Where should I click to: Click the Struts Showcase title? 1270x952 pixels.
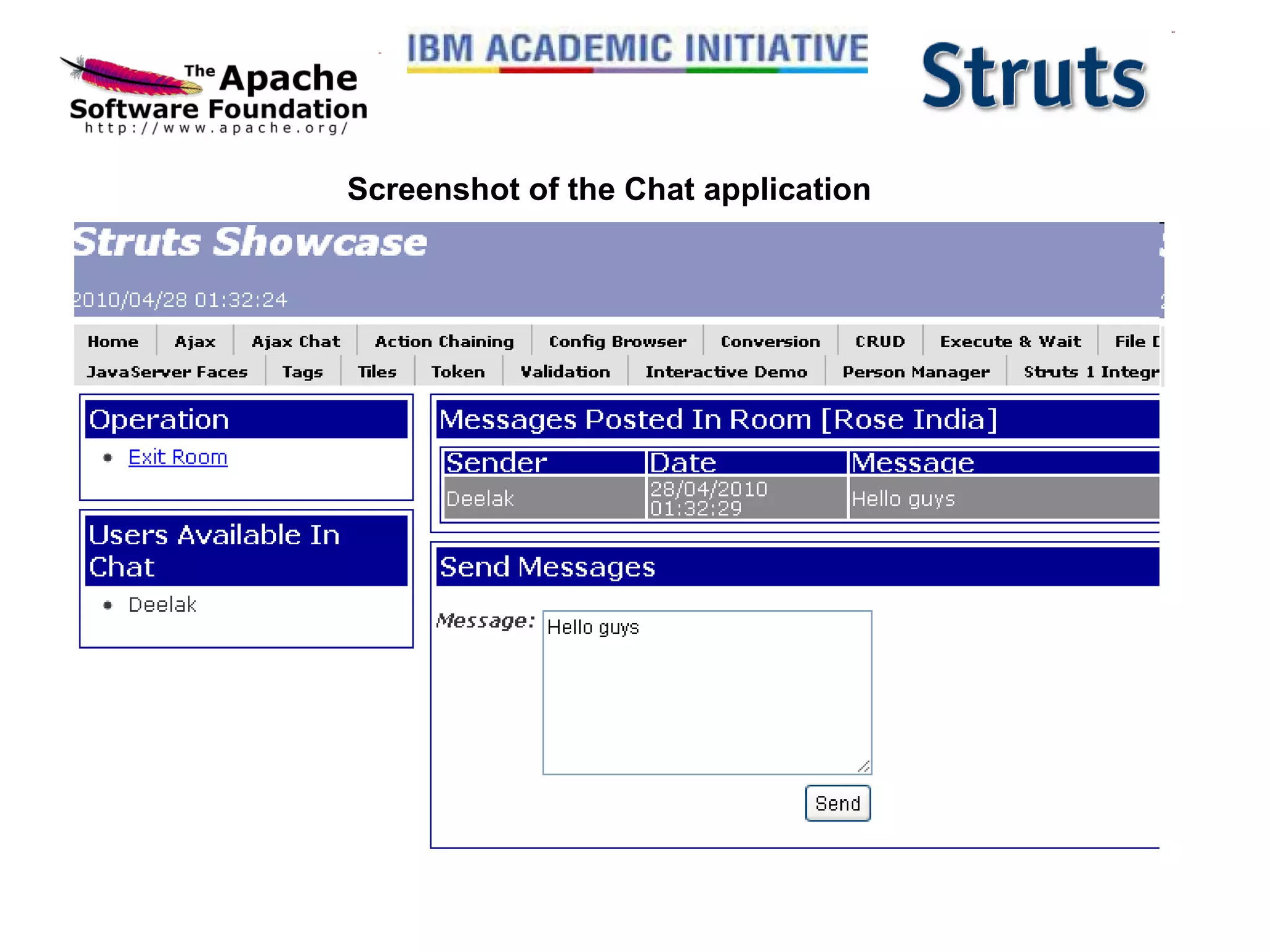click(x=251, y=242)
